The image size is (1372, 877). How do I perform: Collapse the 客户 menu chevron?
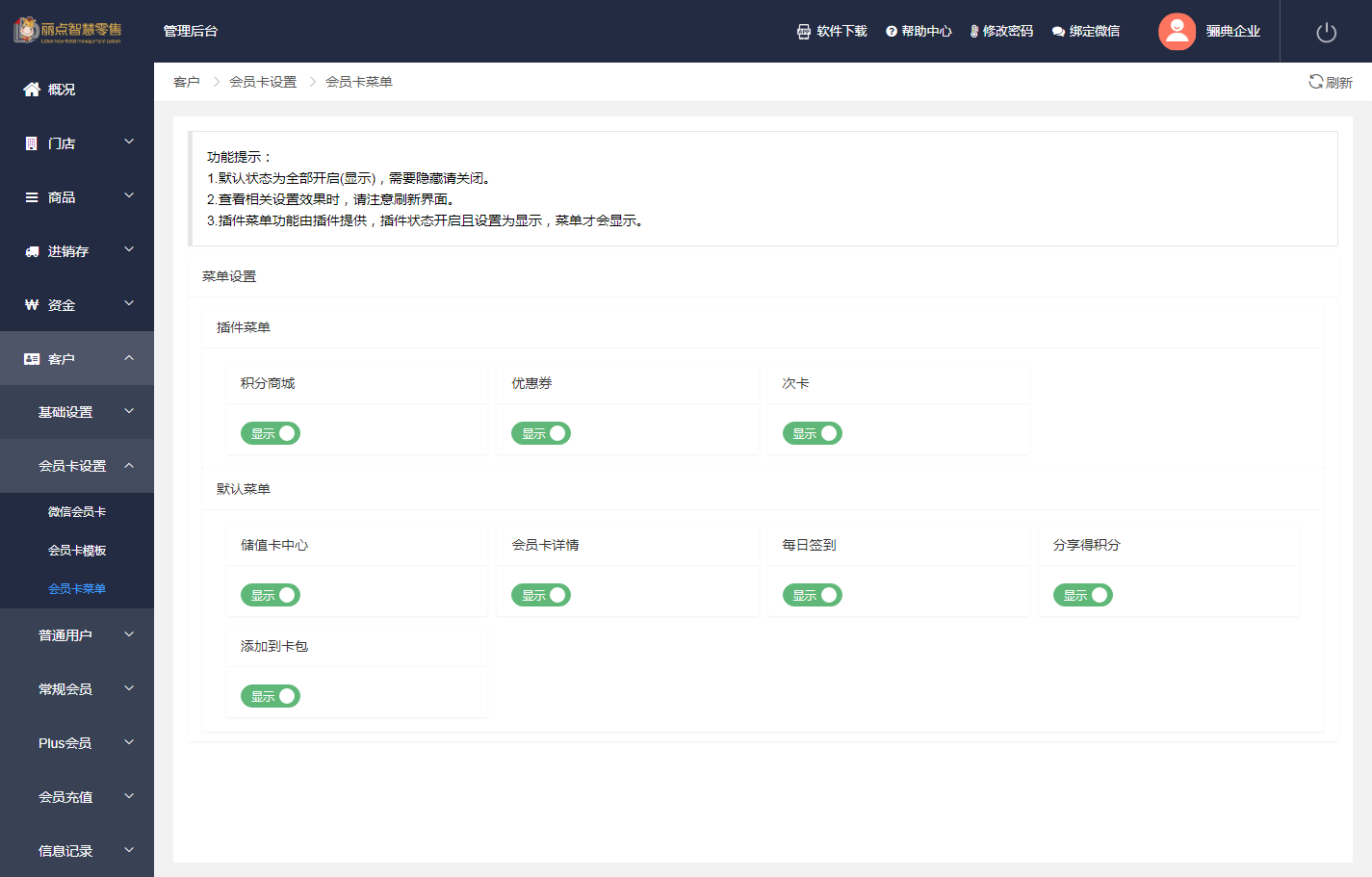[129, 358]
